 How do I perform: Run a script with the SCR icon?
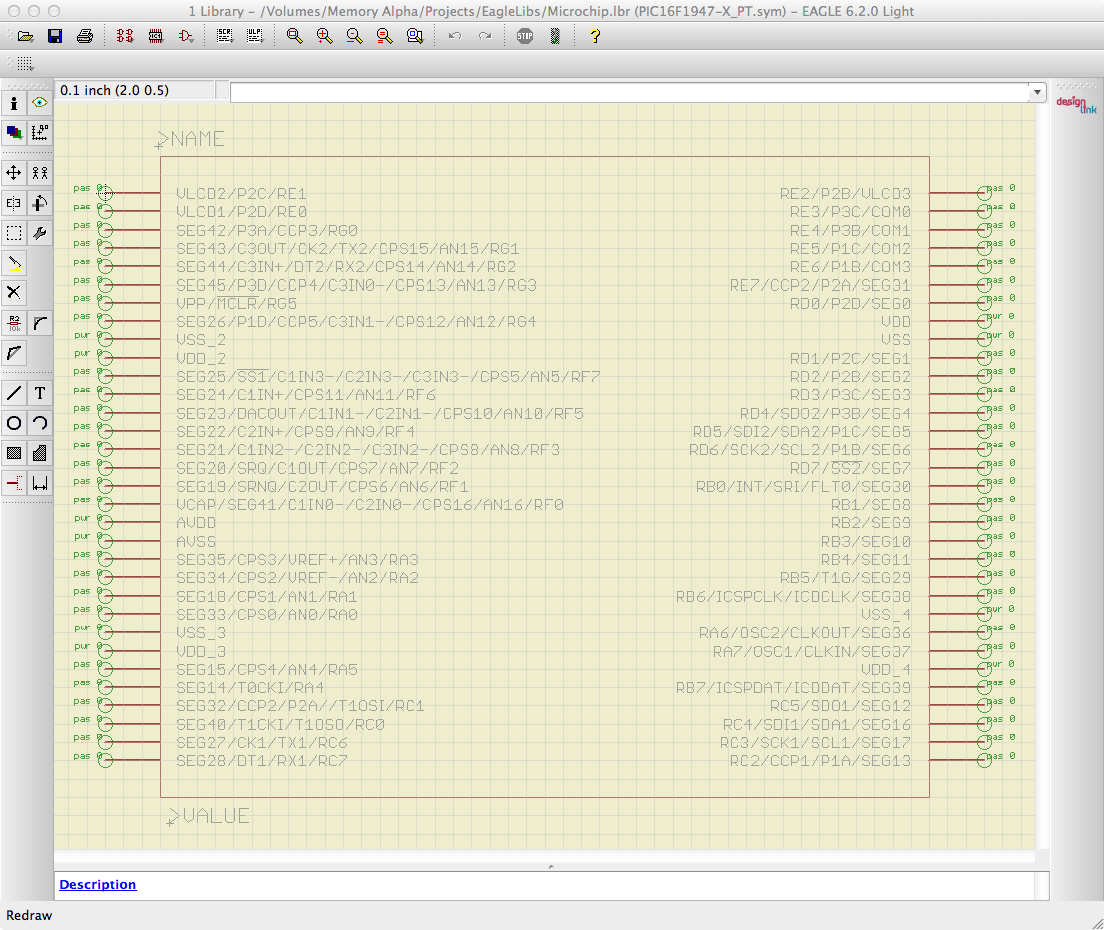[225, 36]
